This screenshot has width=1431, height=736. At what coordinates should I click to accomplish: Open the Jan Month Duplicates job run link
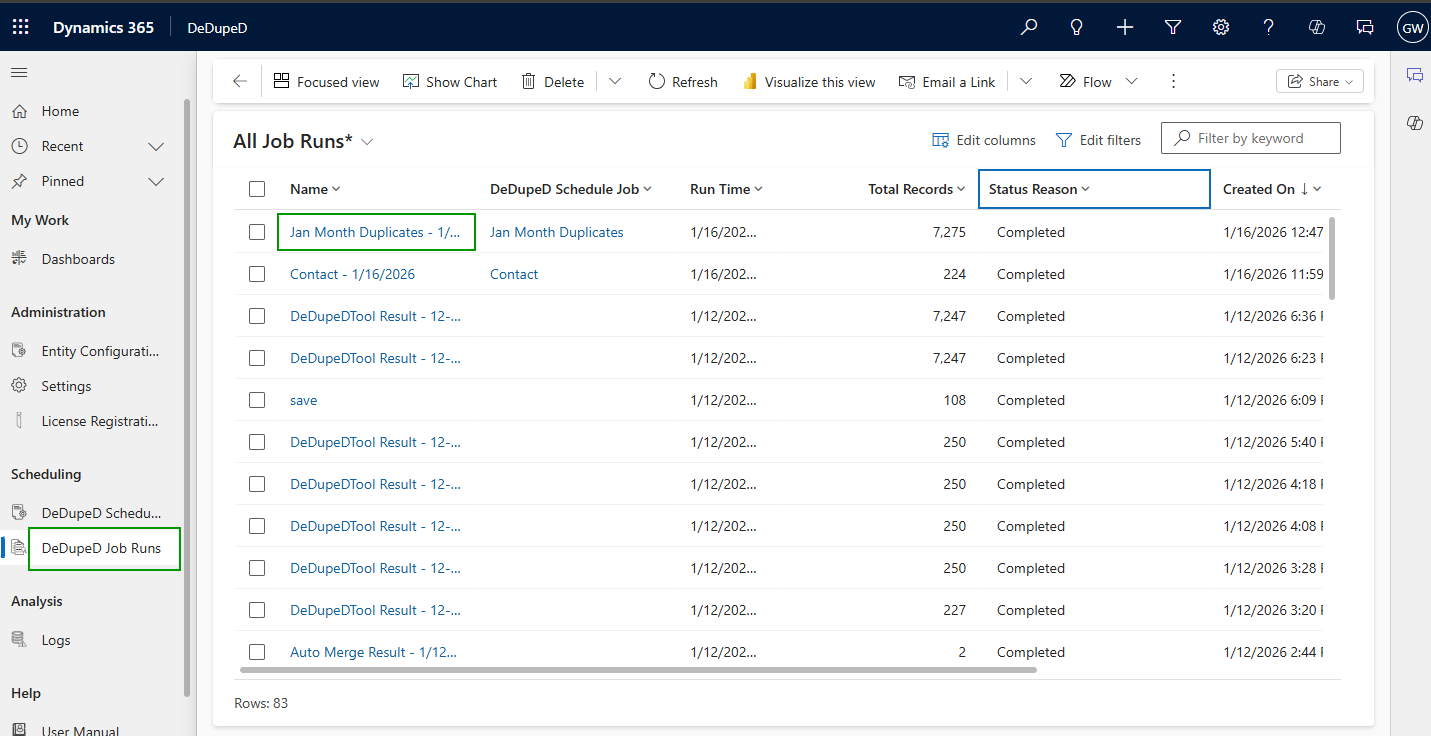point(375,232)
